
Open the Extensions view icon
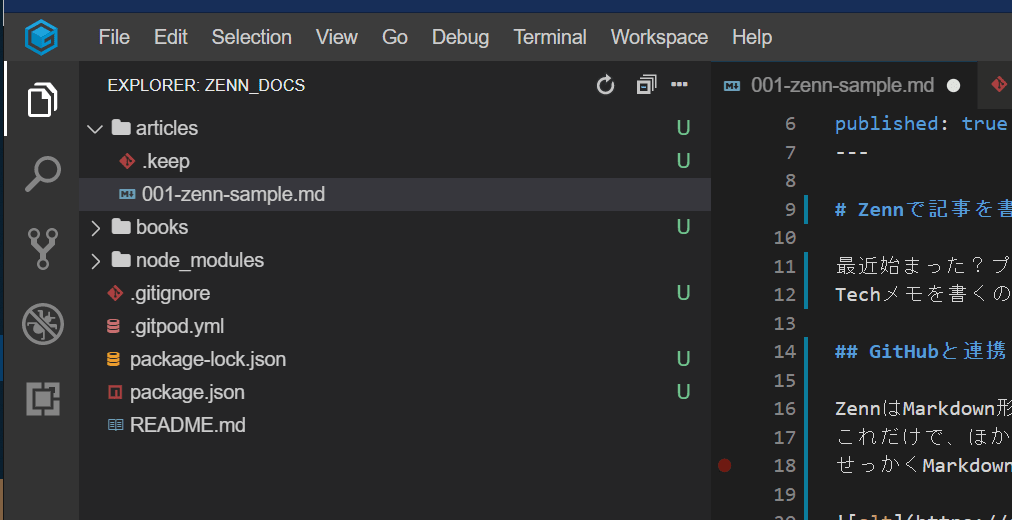[42, 398]
